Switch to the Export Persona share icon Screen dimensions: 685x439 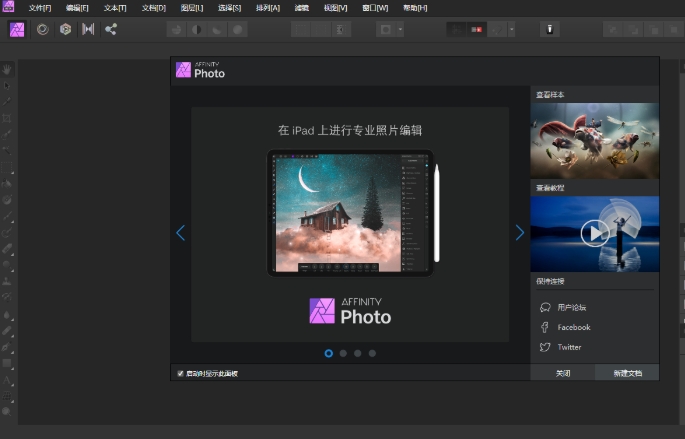point(111,30)
